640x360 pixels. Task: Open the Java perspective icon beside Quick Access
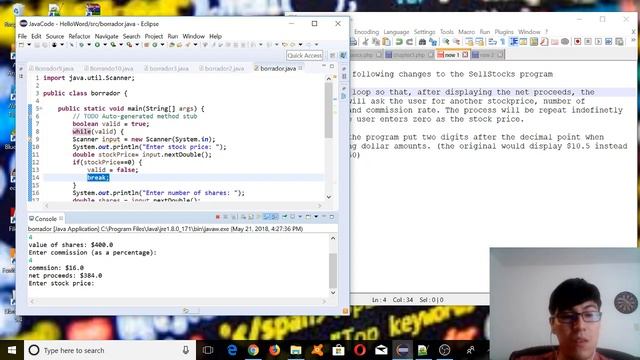pyautogui.click(x=343, y=55)
